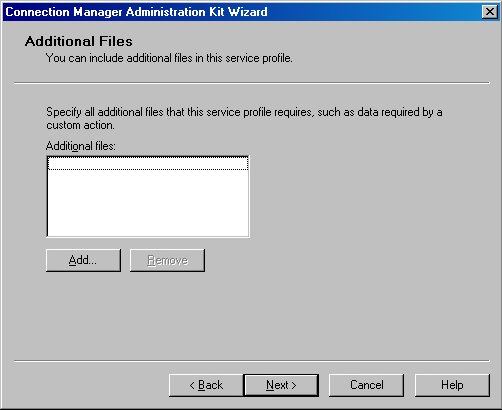Click the bold Additional Files heading

point(79,41)
